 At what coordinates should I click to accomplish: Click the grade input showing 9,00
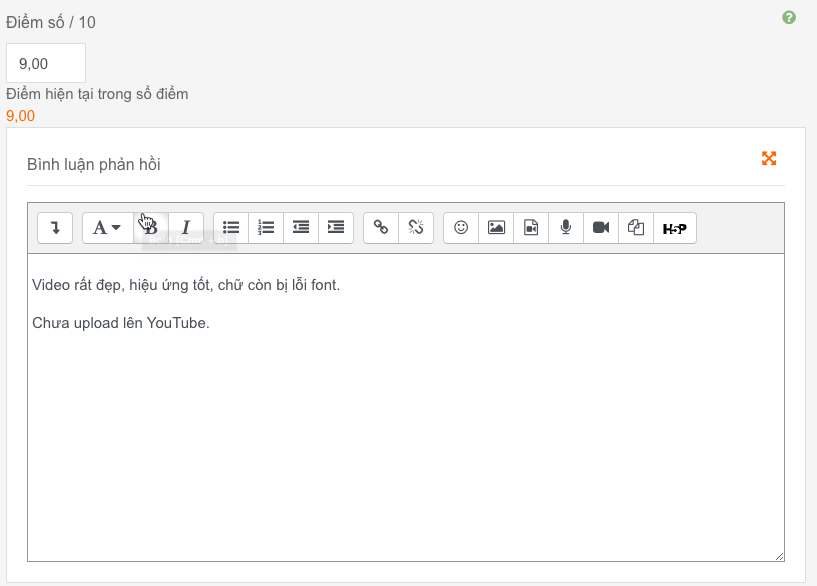46,63
